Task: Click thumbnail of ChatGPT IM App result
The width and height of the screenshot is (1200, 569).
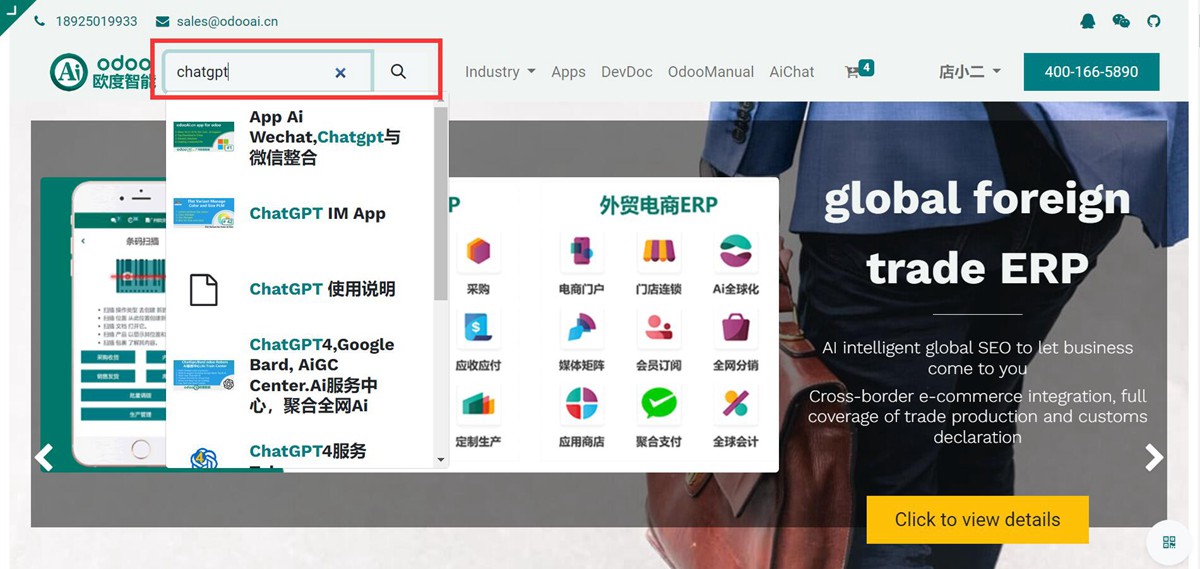Action: point(203,213)
